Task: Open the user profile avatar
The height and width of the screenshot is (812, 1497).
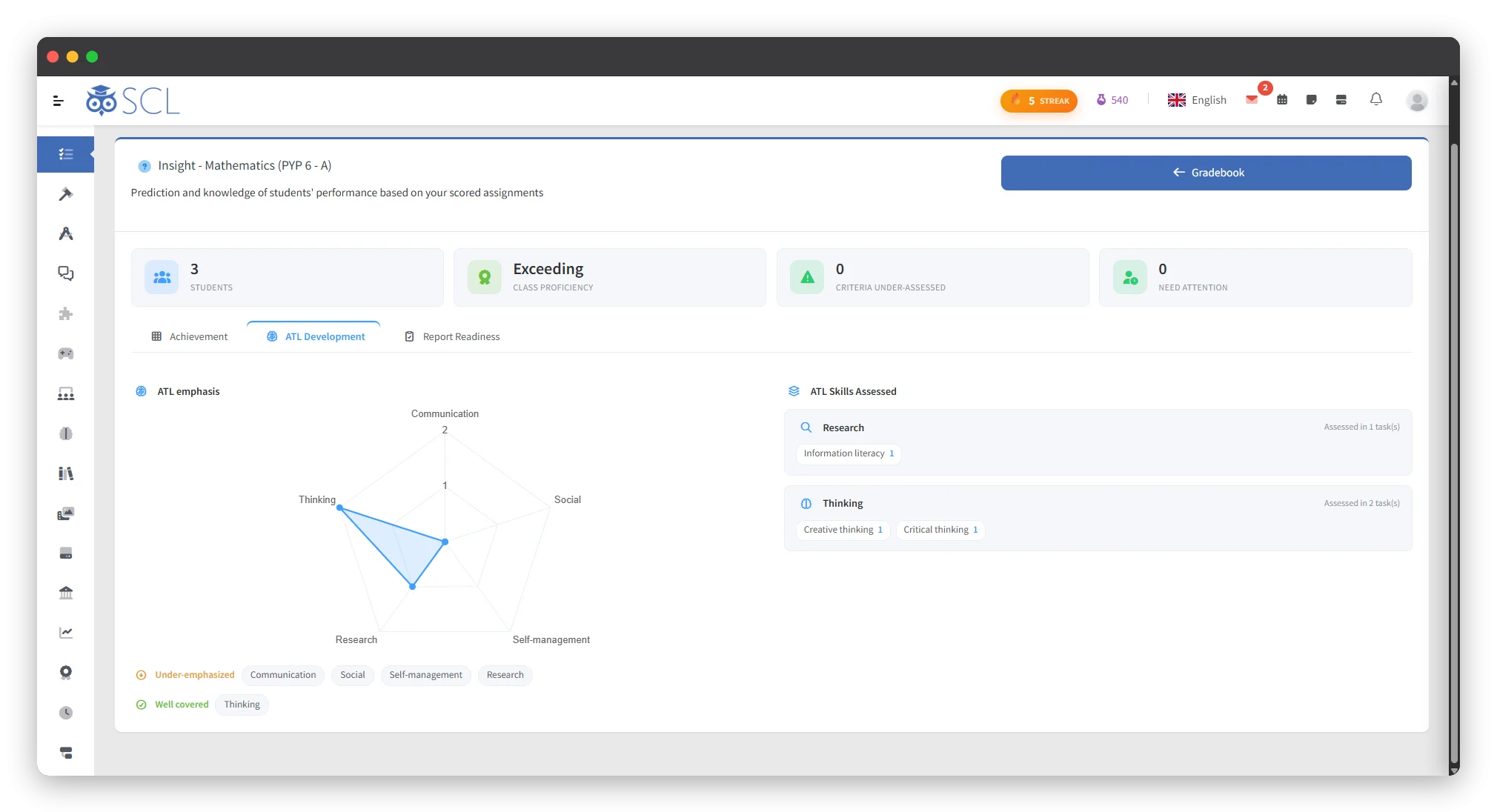Action: (x=1417, y=100)
